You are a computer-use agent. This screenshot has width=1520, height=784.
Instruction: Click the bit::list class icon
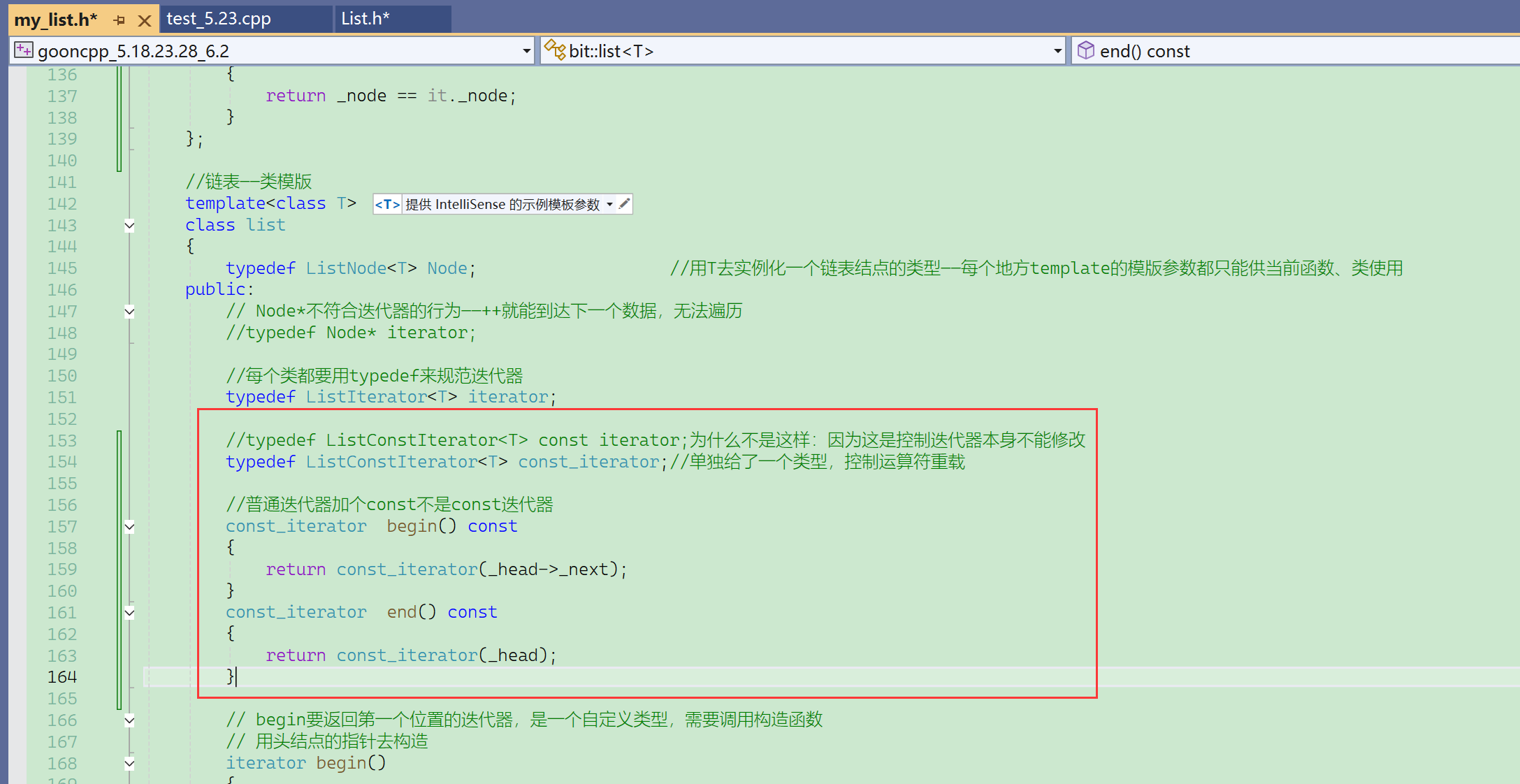click(x=555, y=50)
